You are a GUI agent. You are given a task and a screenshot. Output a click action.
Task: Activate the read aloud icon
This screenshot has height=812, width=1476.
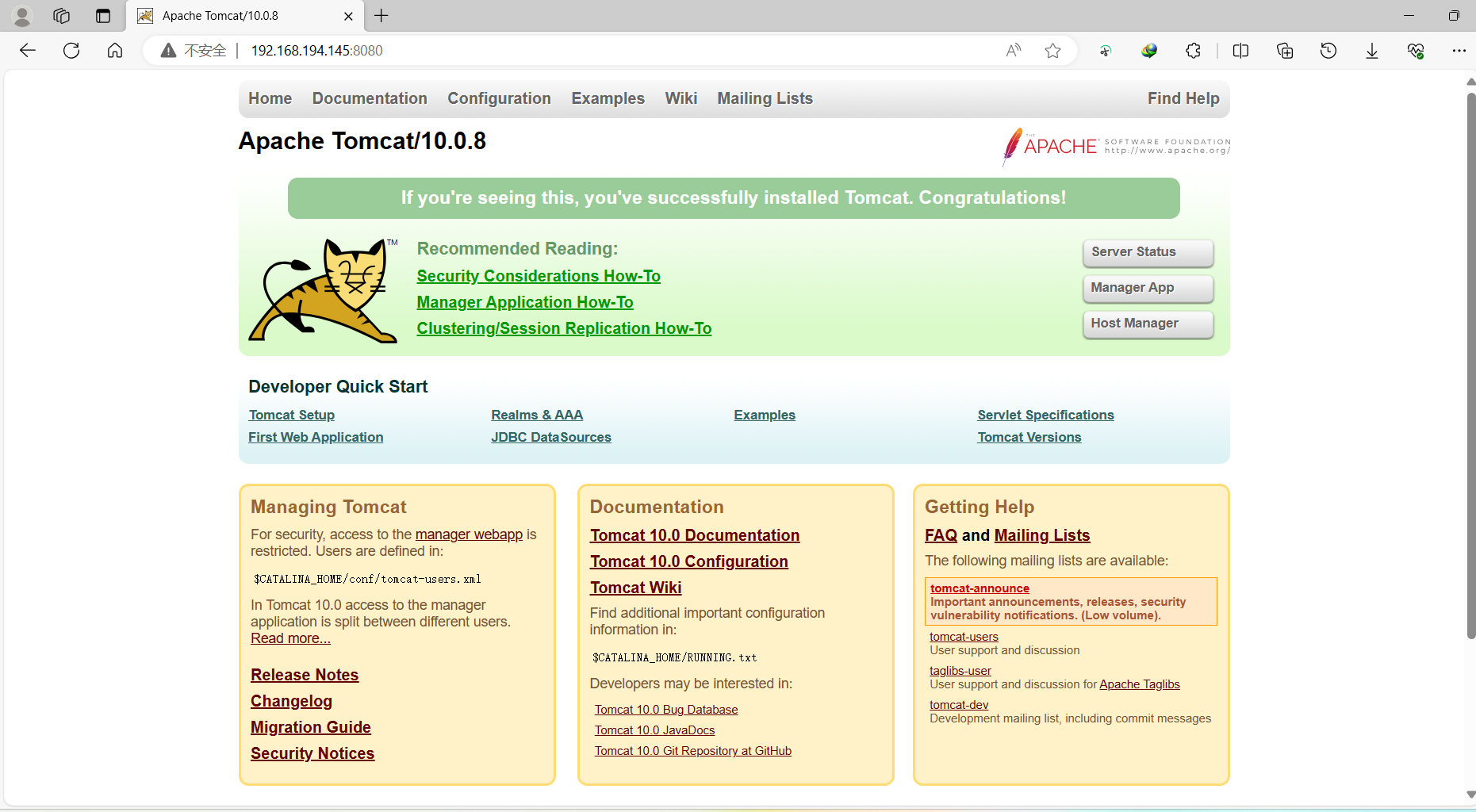[1014, 51]
